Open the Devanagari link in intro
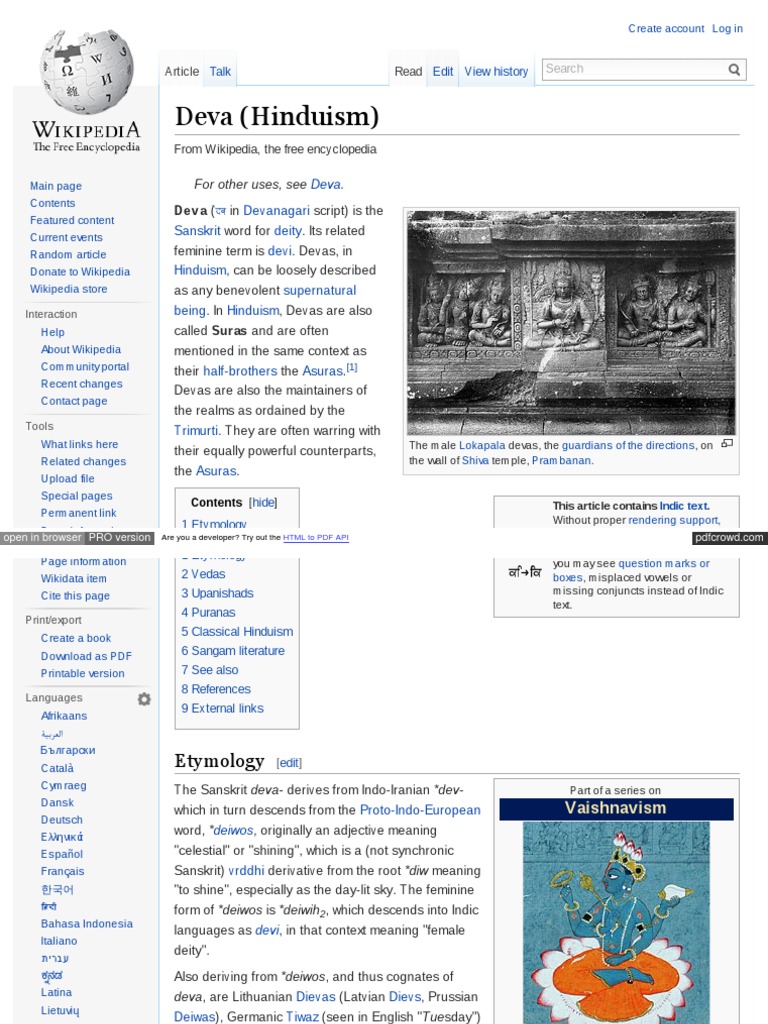This screenshot has height=1024, width=768. point(276,211)
